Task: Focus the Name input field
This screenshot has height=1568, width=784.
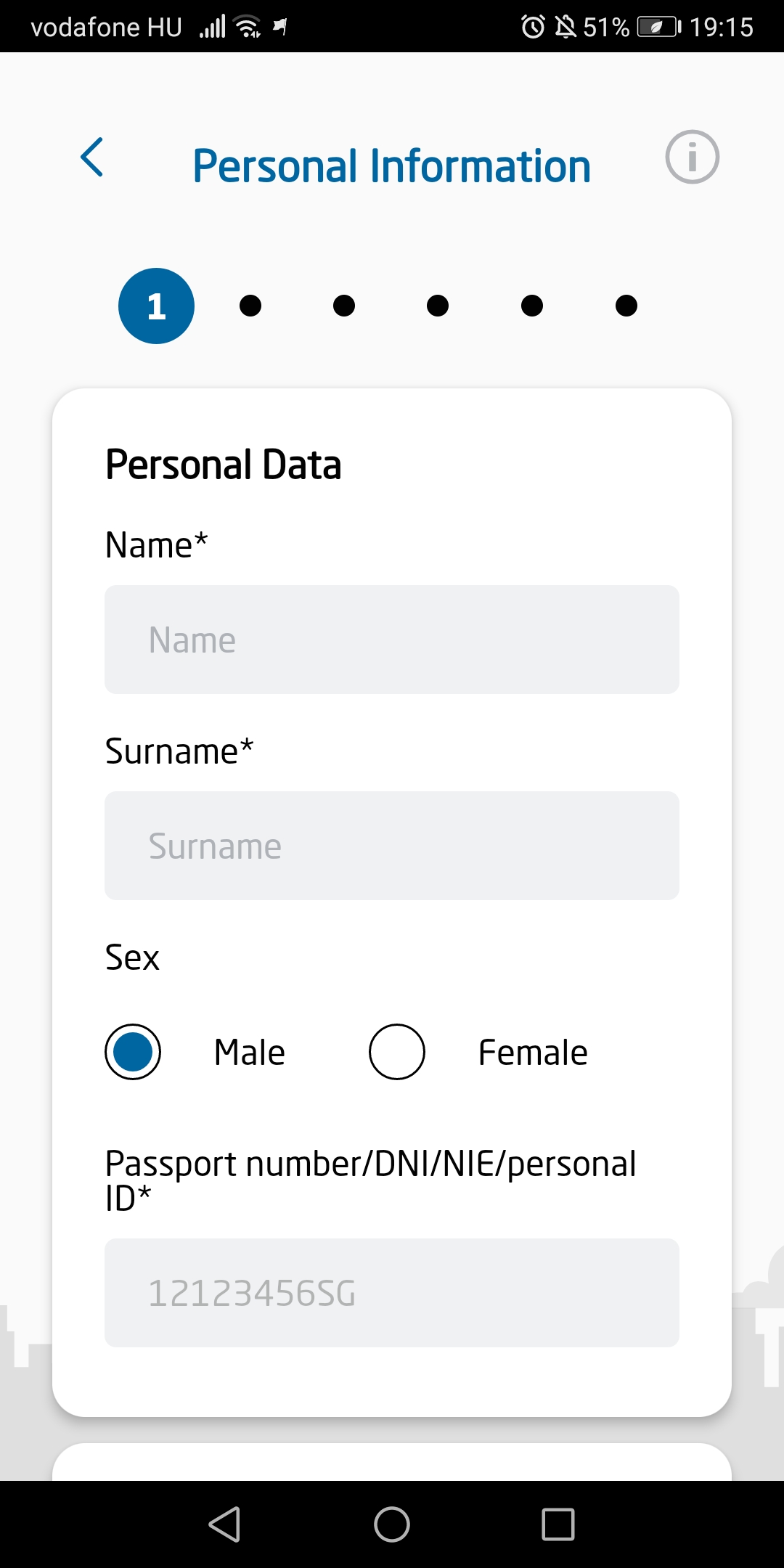Action: (x=392, y=640)
